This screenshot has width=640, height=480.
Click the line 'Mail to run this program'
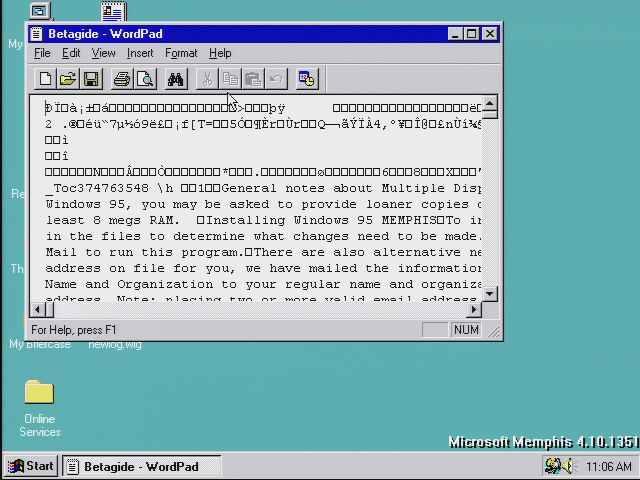pyautogui.click(x=263, y=252)
